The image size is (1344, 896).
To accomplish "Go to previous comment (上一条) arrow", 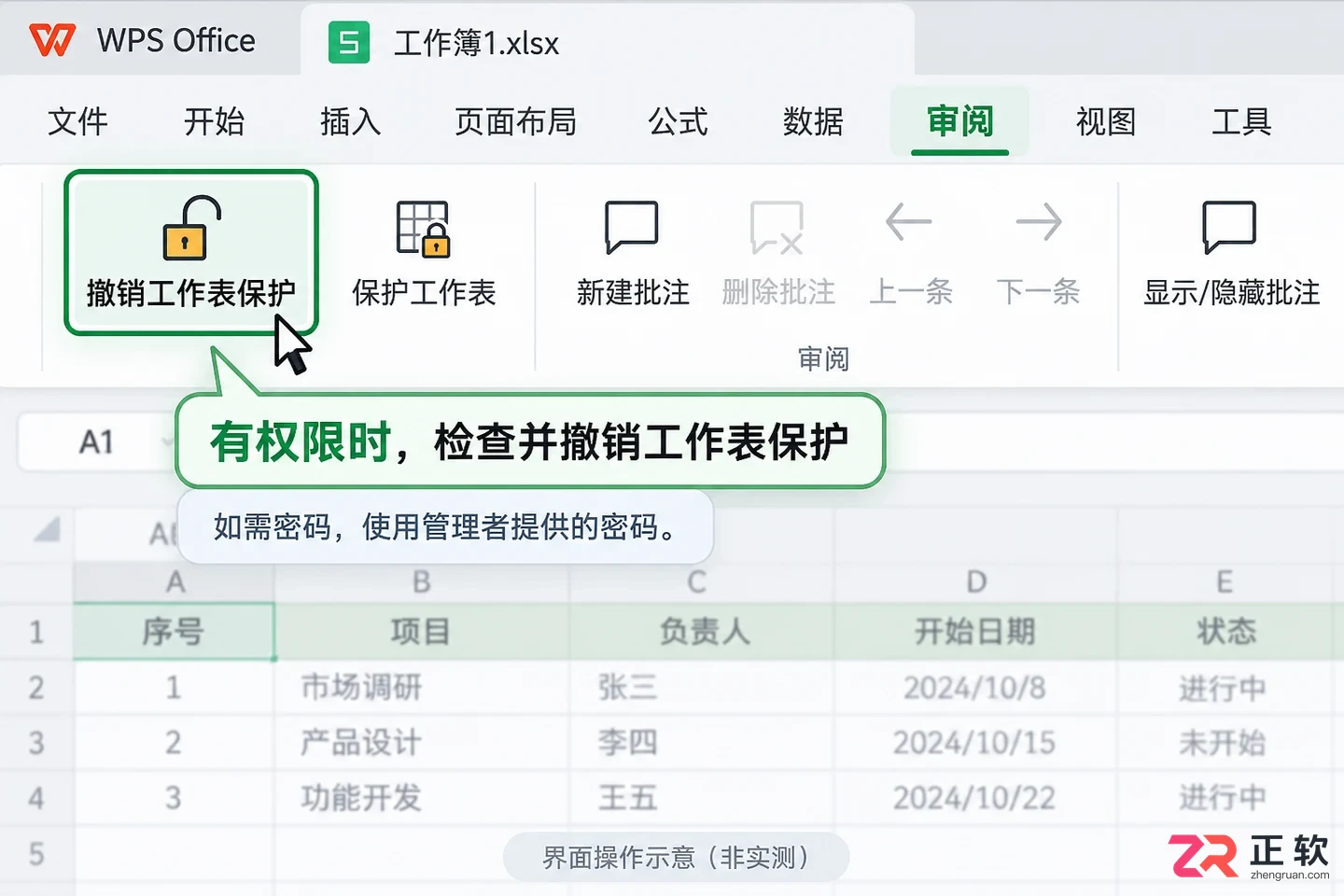I will [909, 222].
